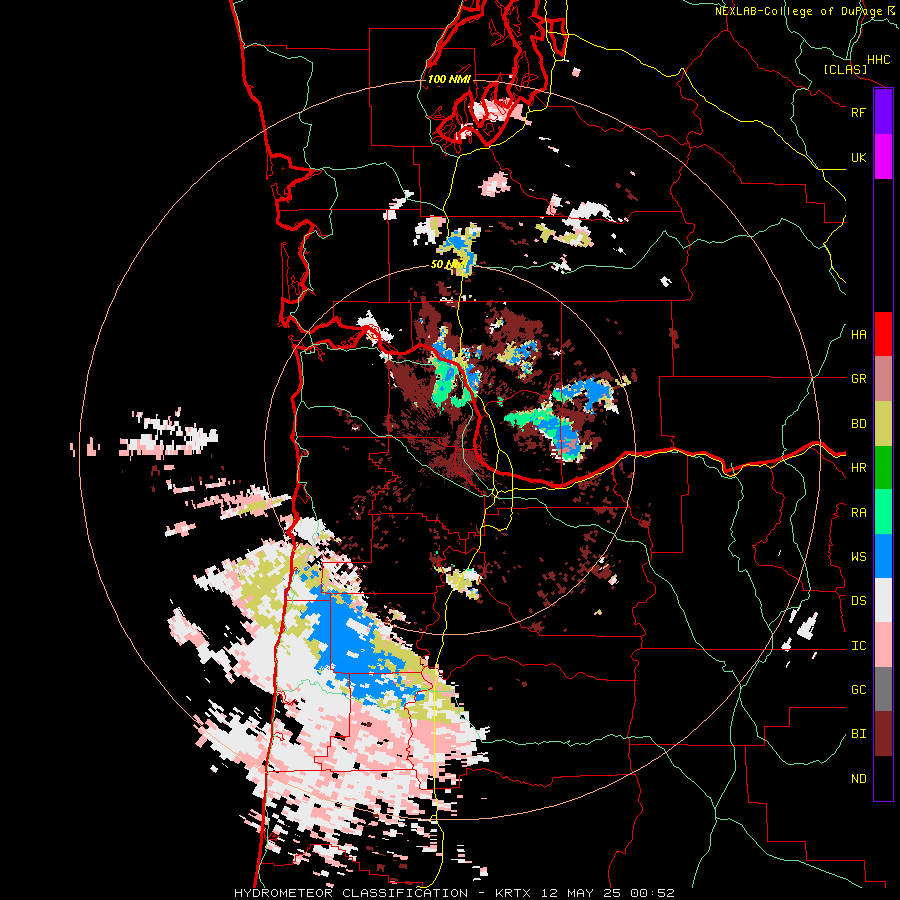Click the light green RA legend swatch

click(883, 512)
